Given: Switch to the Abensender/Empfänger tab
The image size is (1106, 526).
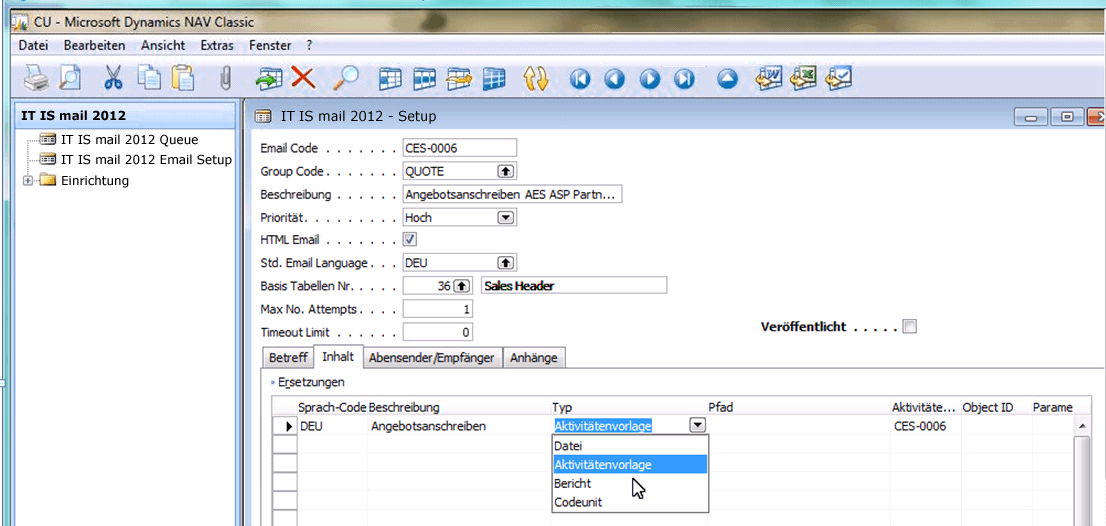Looking at the screenshot, I should tap(434, 357).
